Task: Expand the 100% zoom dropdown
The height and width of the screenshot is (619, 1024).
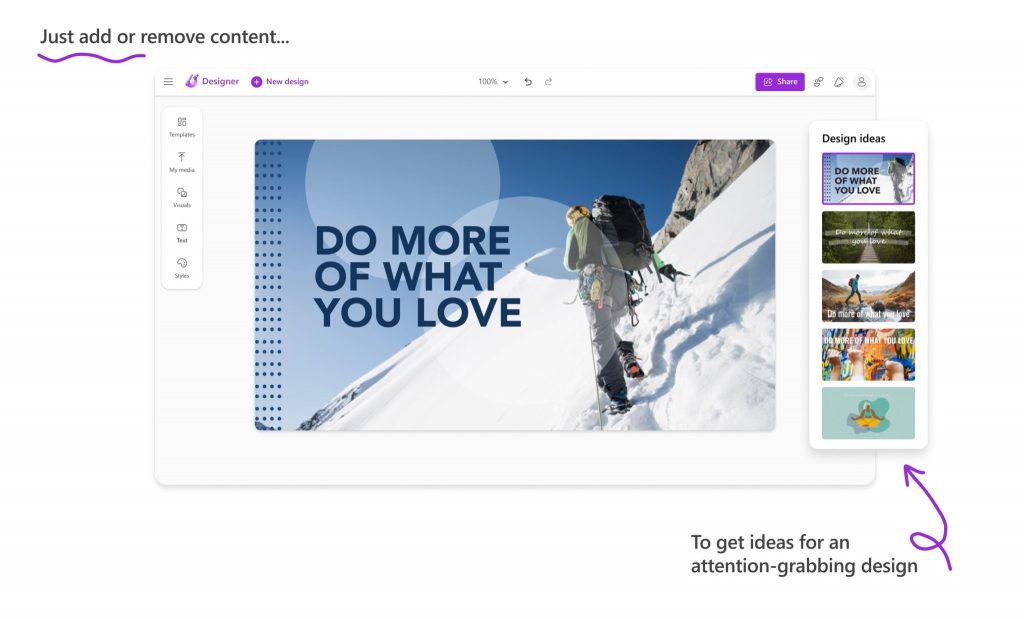Action: [x=493, y=82]
